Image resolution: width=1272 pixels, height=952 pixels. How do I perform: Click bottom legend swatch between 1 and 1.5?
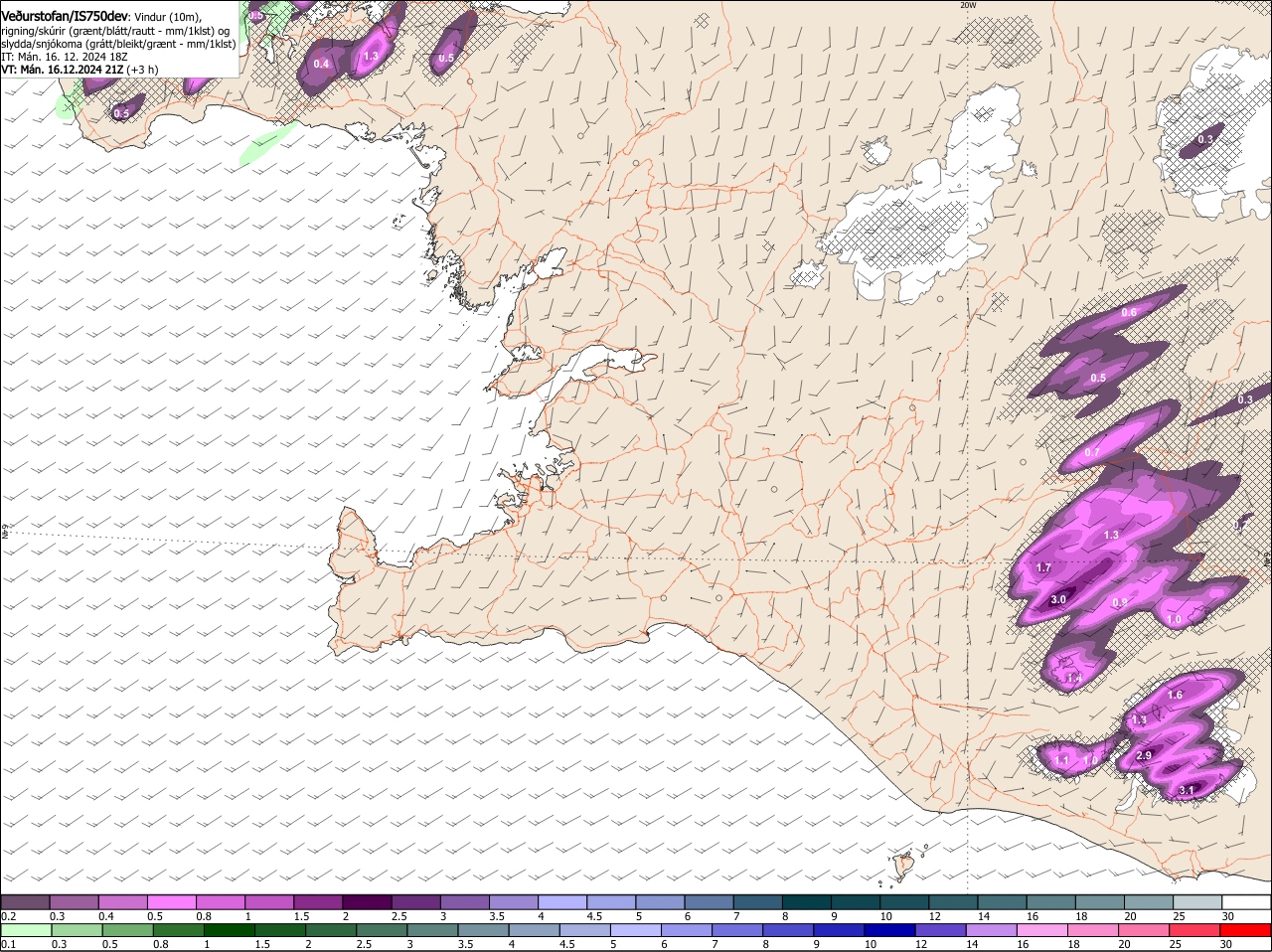pos(230,930)
